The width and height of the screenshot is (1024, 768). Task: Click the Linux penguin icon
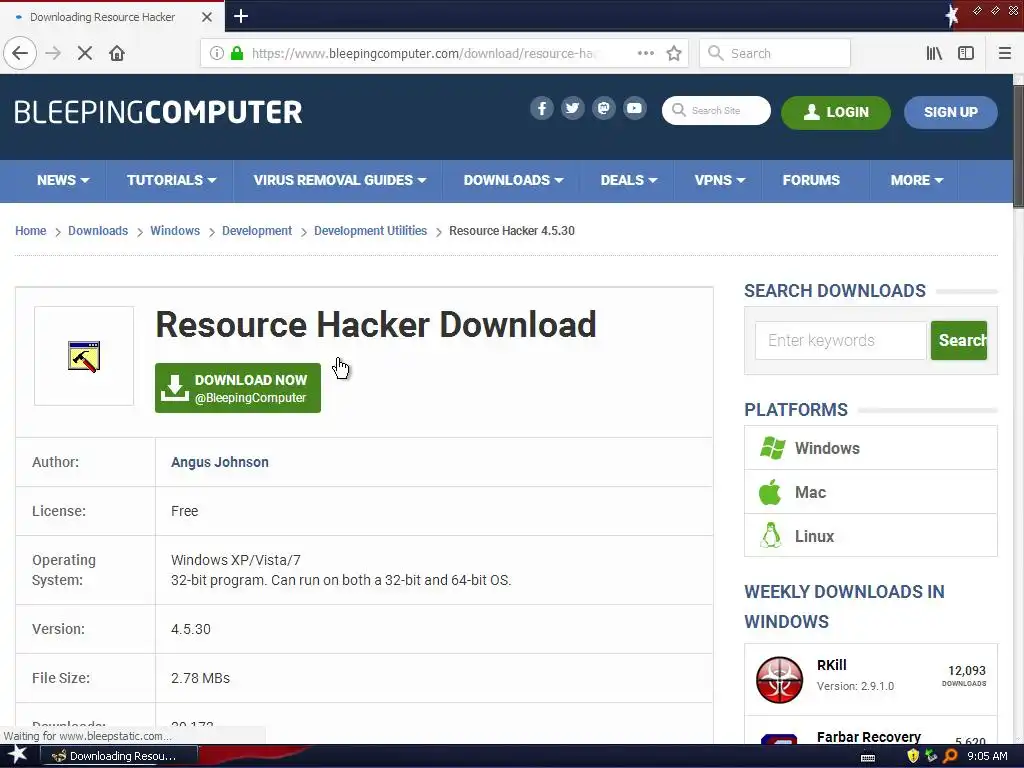click(771, 536)
